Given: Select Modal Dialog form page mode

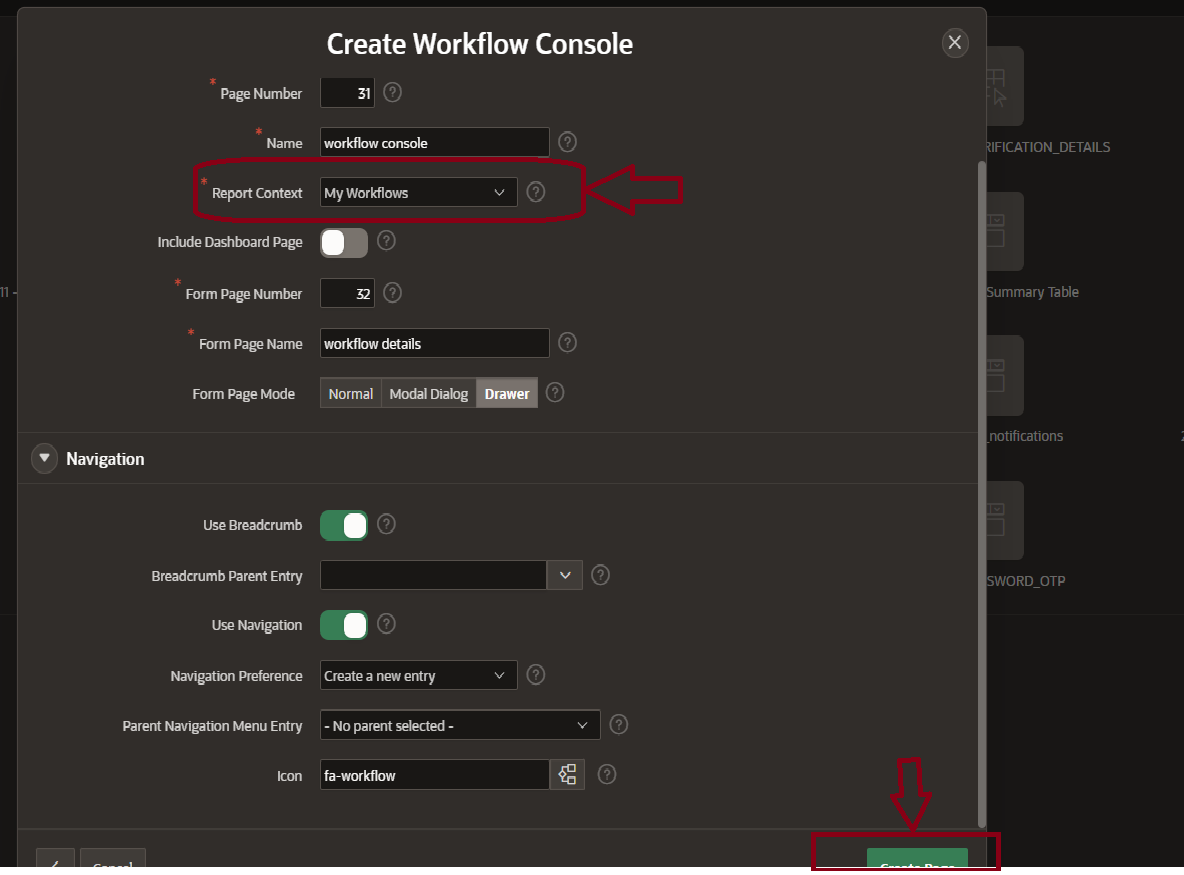Looking at the screenshot, I should (x=429, y=393).
